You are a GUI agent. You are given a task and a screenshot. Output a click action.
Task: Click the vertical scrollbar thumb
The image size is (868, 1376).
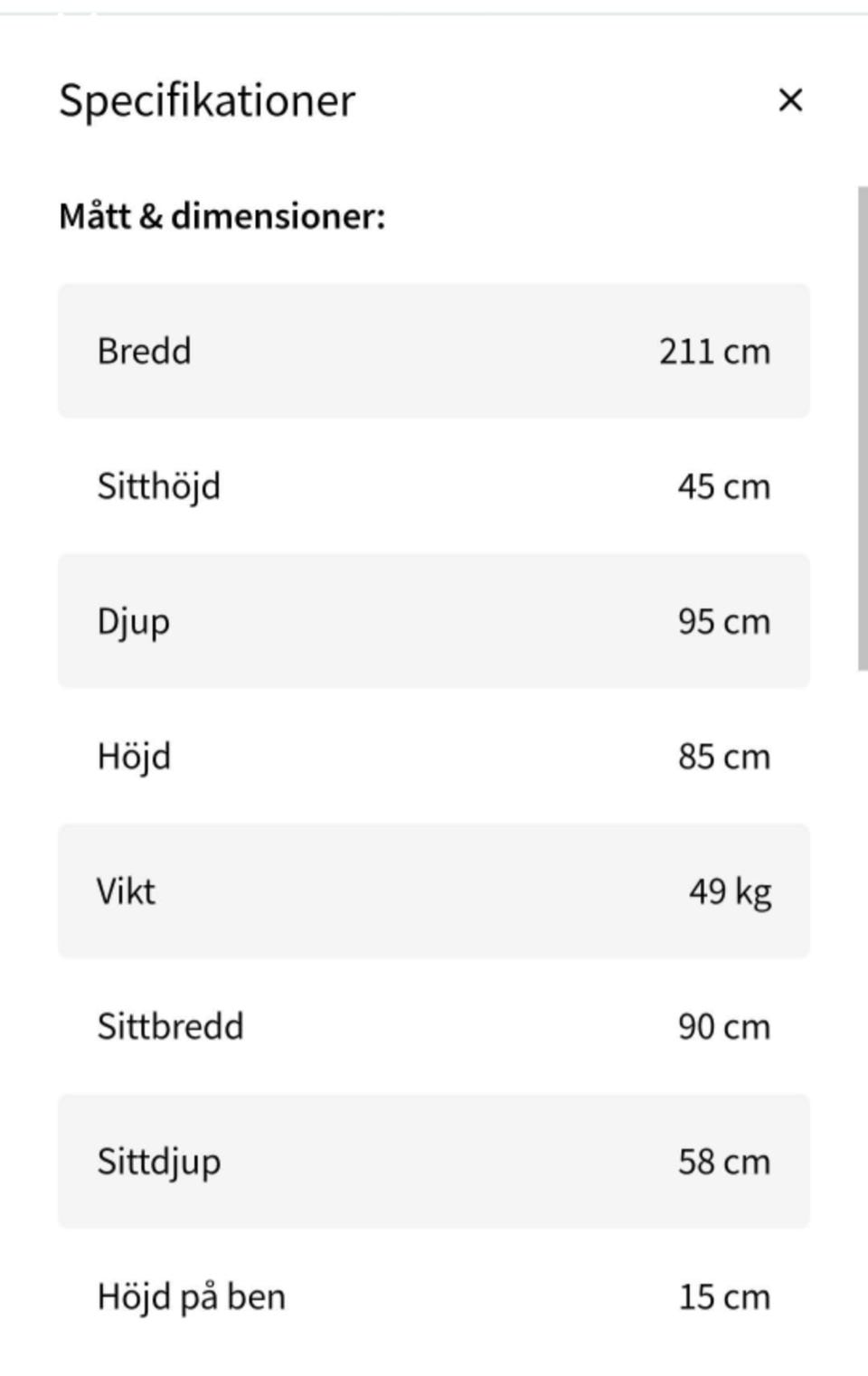tap(862, 429)
